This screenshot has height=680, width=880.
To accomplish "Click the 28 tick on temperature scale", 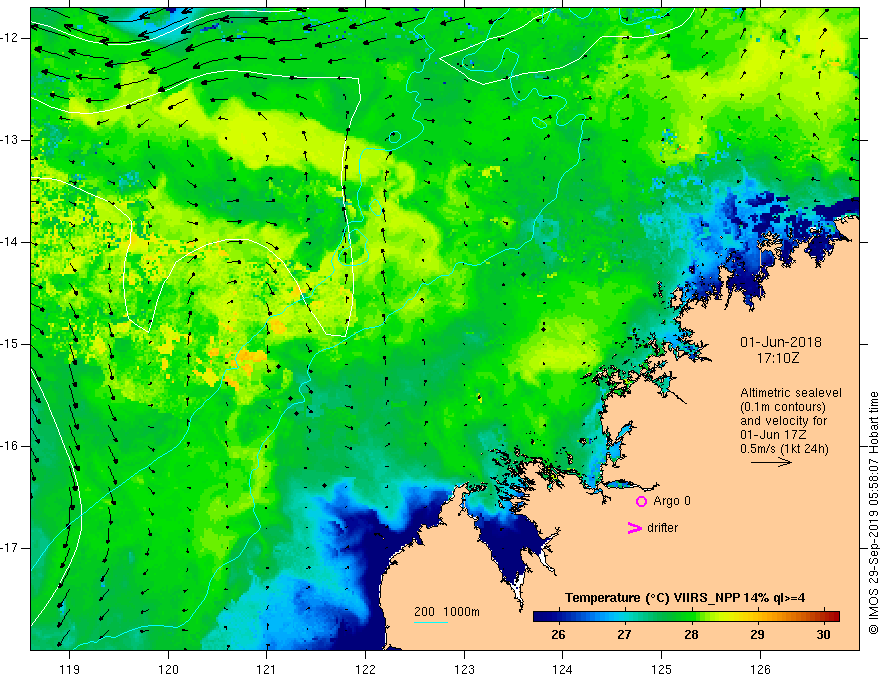I will pyautogui.click(x=691, y=635).
